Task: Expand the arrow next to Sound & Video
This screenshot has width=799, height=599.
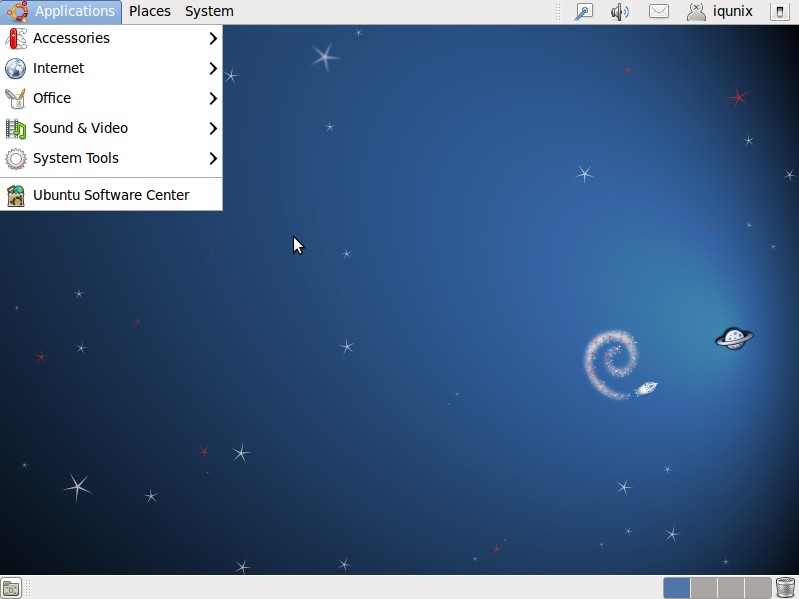Action: (x=213, y=128)
